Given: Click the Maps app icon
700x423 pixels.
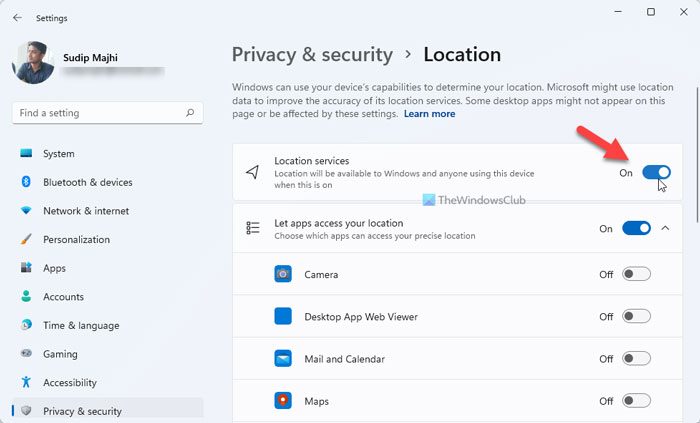Looking at the screenshot, I should (284, 401).
